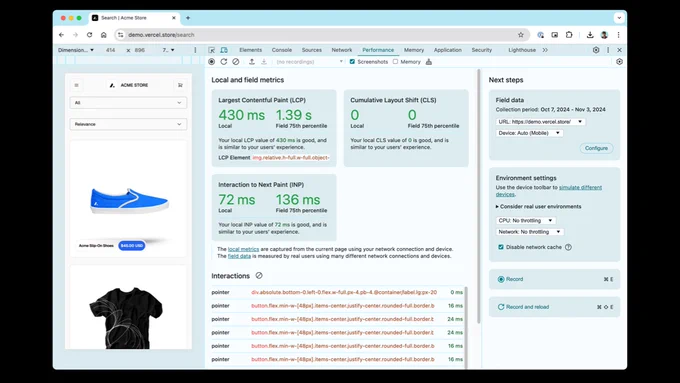Open the field data link
This screenshot has height=383, width=680.
(239, 256)
